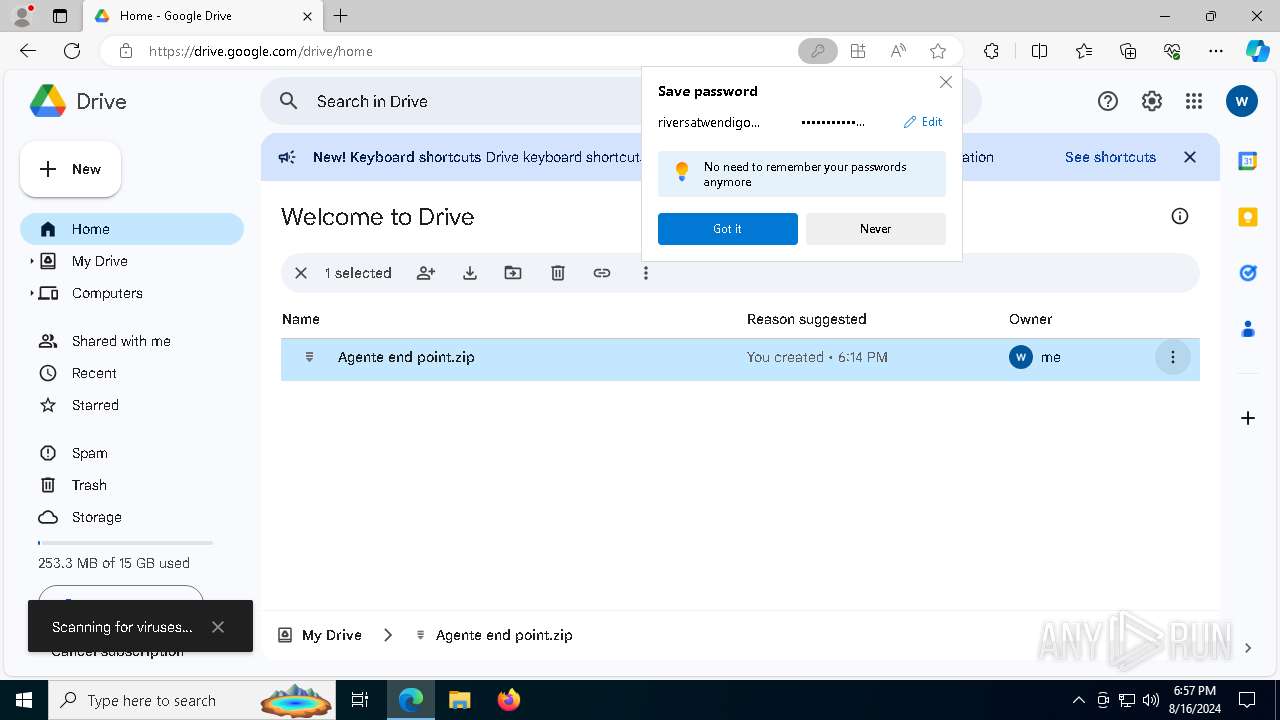Open Google Tasks side panel
Image resolution: width=1280 pixels, height=720 pixels.
pyautogui.click(x=1248, y=273)
